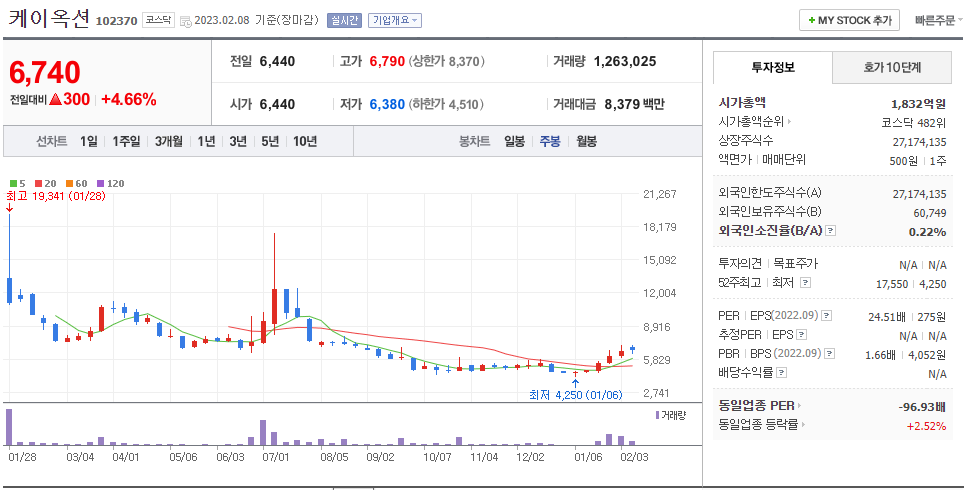Open the 기업개요 dropdown
The image size is (965, 490).
(394, 20)
